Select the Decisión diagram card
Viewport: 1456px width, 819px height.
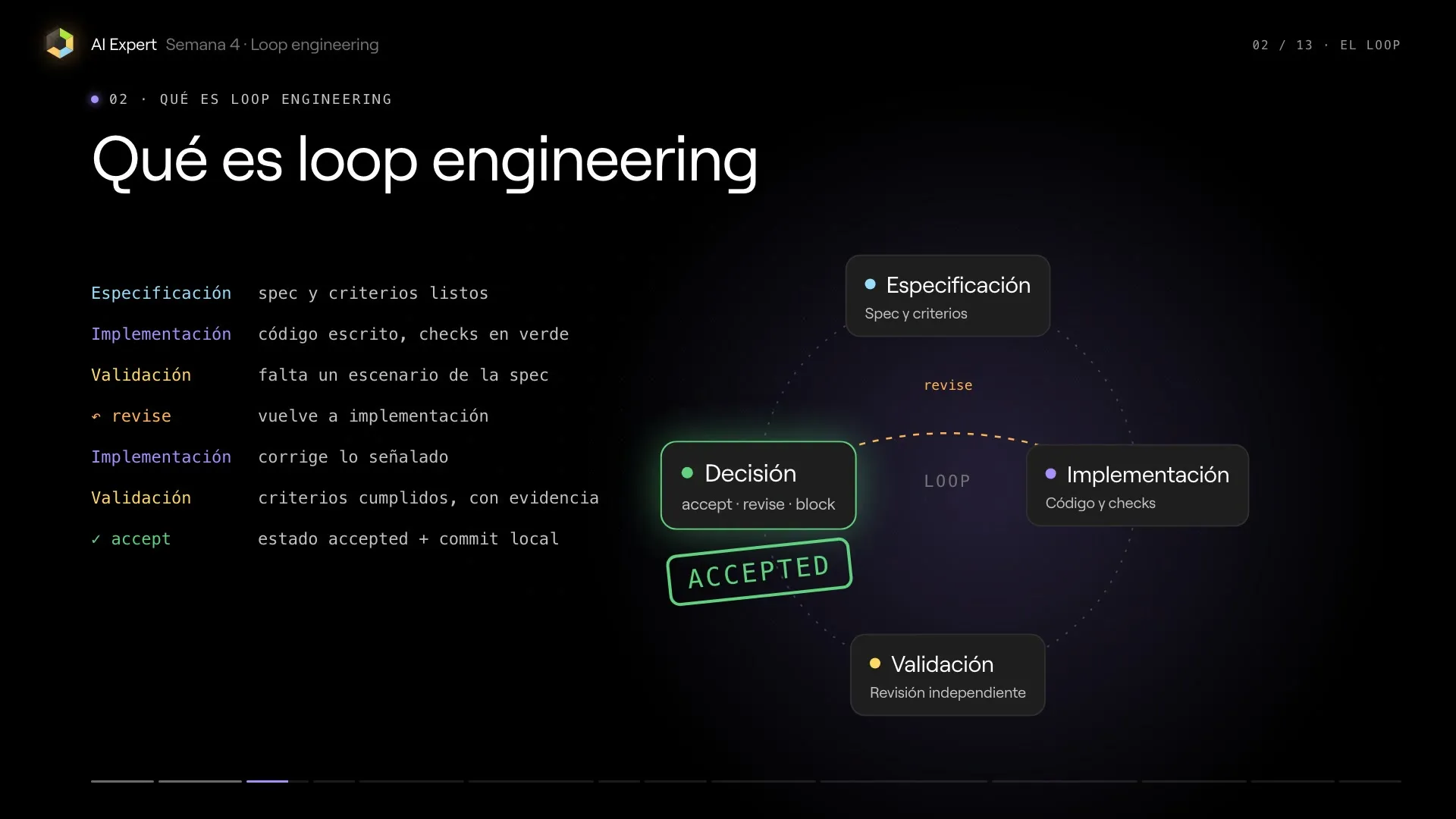click(x=758, y=485)
